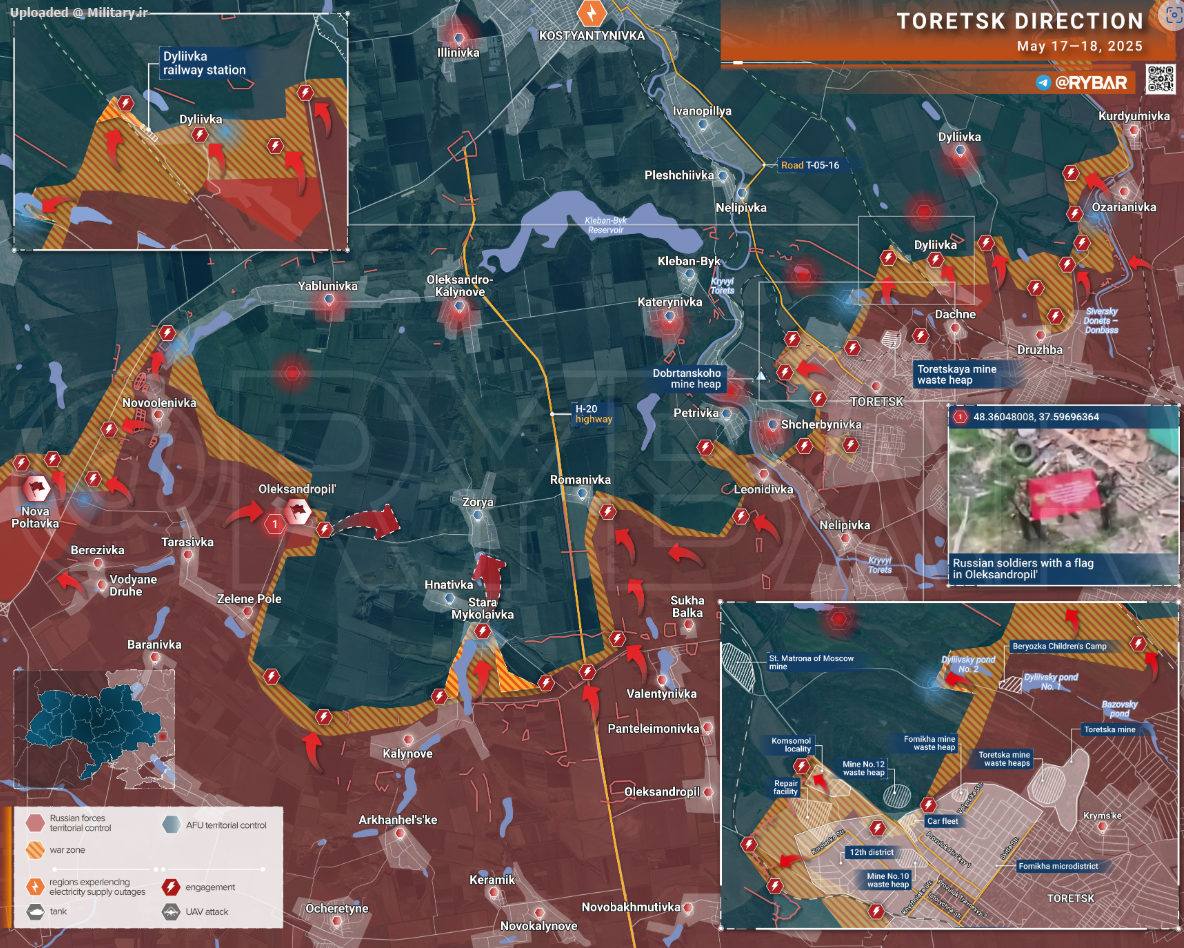Click the Zorya settlement marker dot

pos(478,515)
